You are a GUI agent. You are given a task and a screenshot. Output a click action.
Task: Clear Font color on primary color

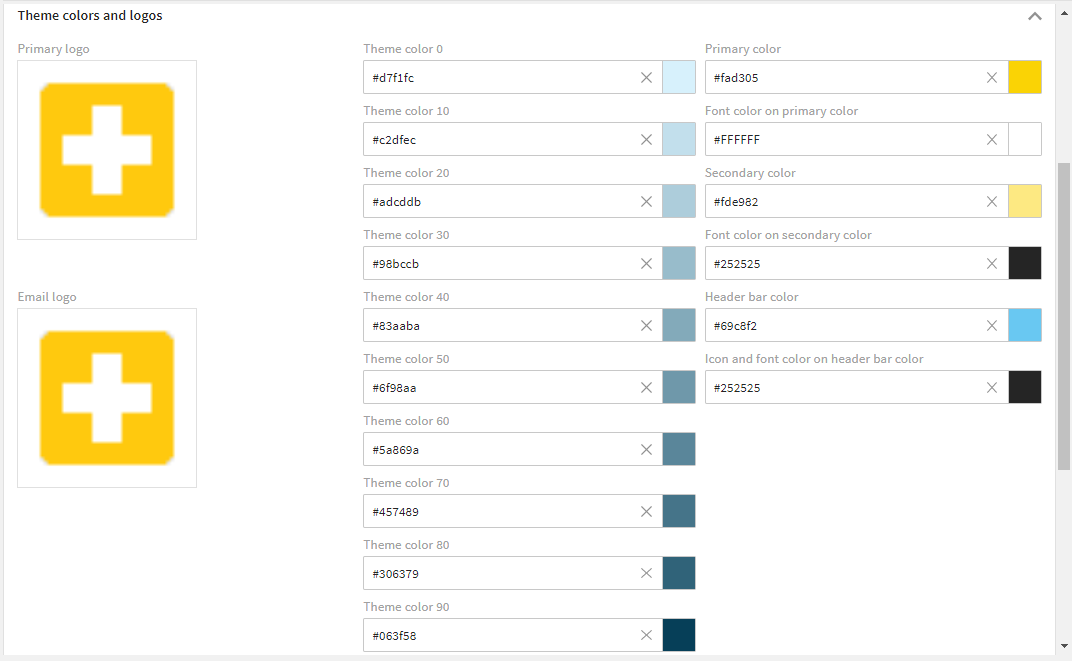click(992, 139)
